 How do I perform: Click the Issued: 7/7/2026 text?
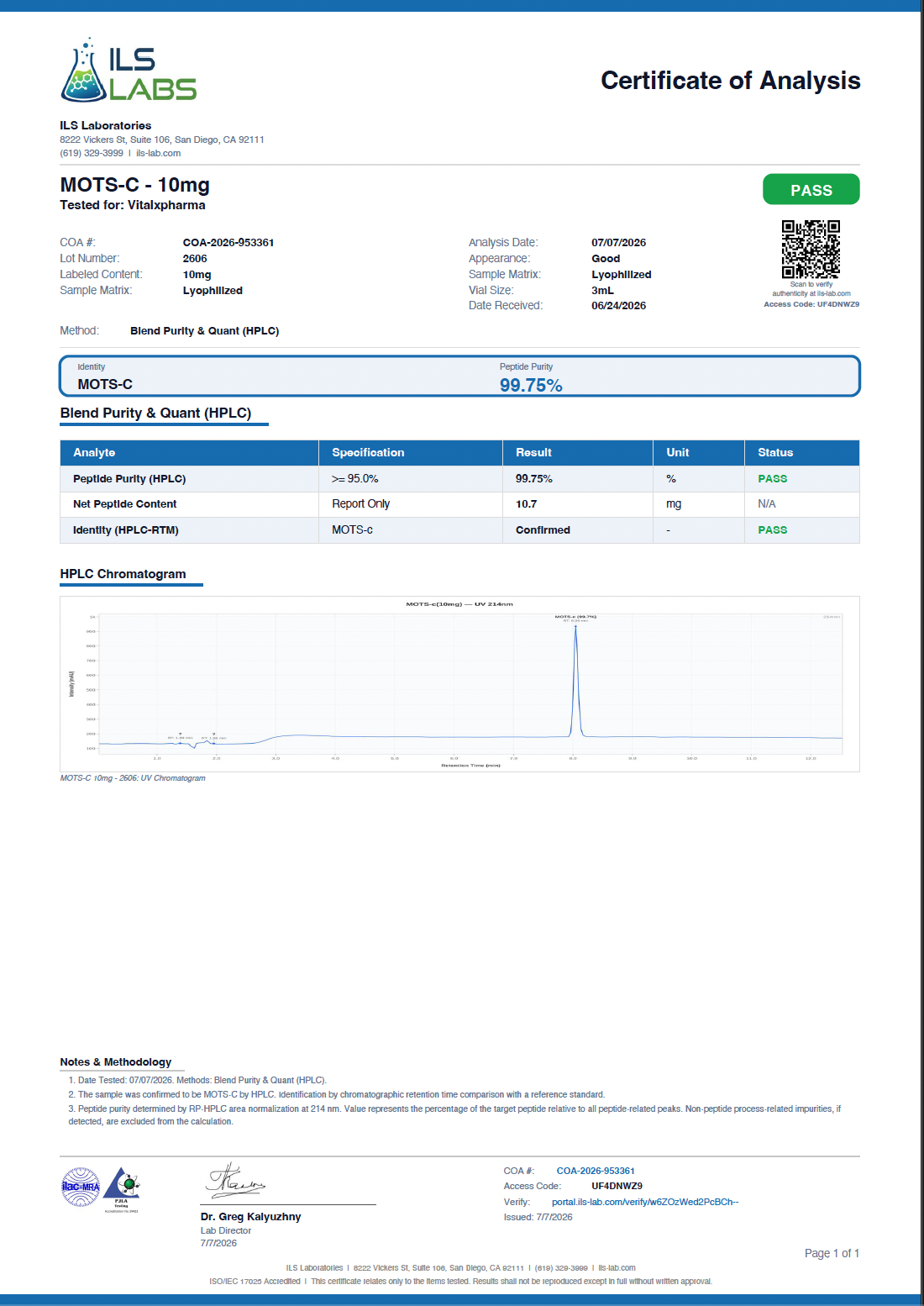pyautogui.click(x=538, y=1217)
